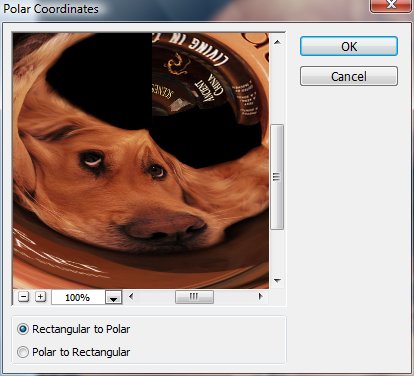Cancel the Polar Coordinates dialog
The width and height of the screenshot is (414, 376).
pyautogui.click(x=349, y=76)
